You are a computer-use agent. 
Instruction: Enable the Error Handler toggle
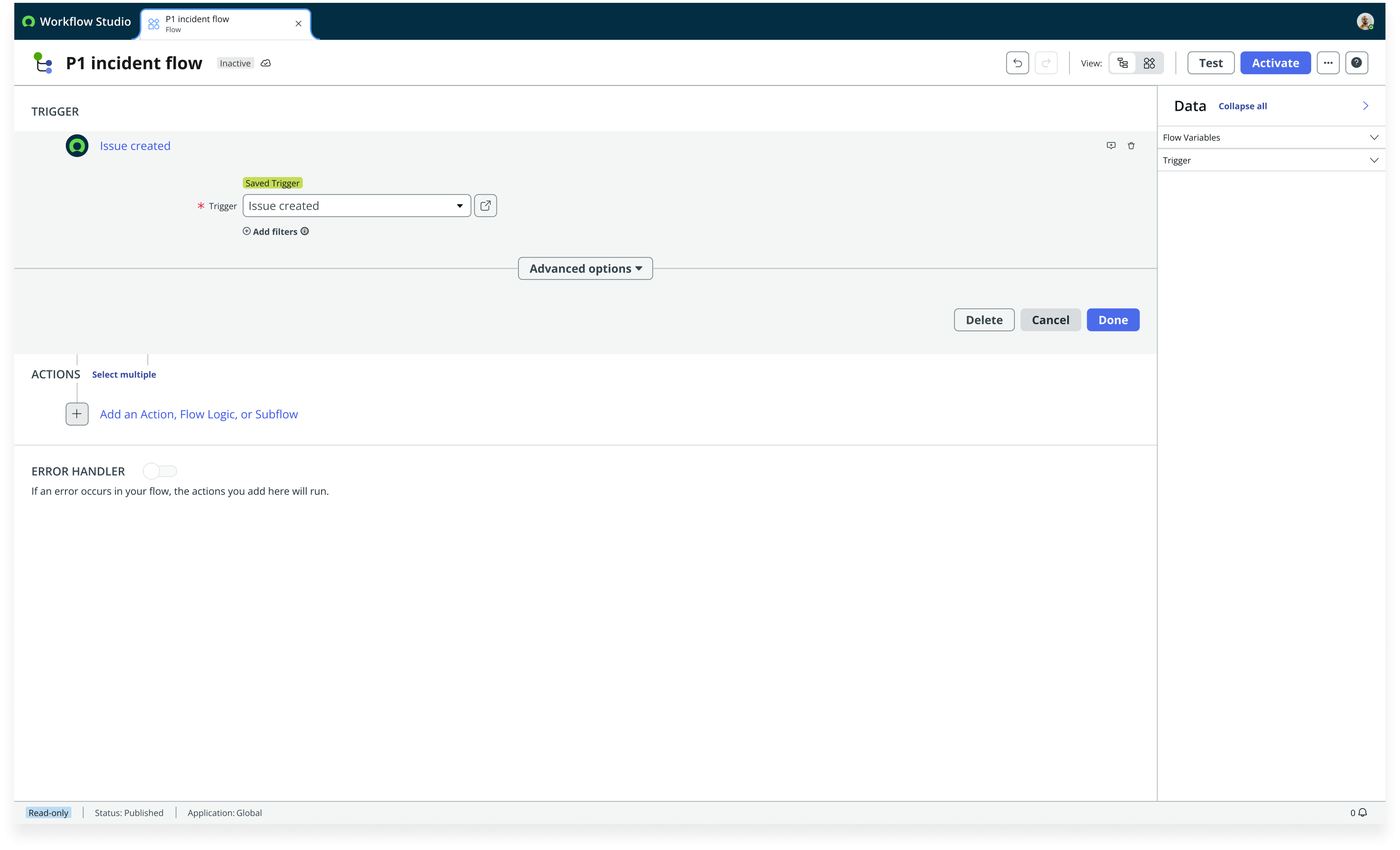(160, 471)
